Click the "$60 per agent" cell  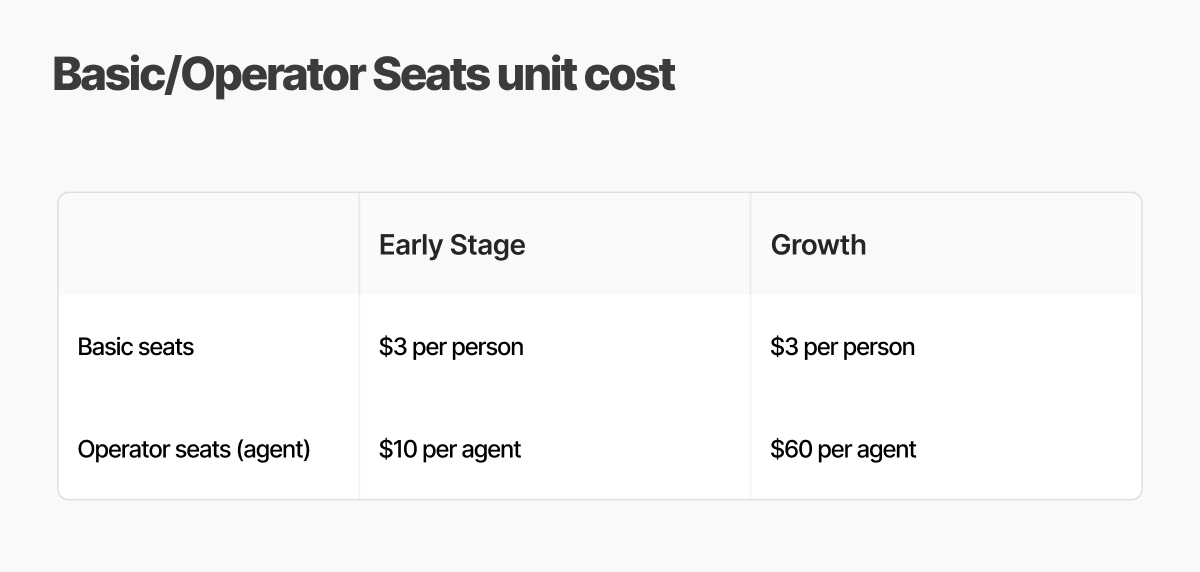click(x=843, y=449)
